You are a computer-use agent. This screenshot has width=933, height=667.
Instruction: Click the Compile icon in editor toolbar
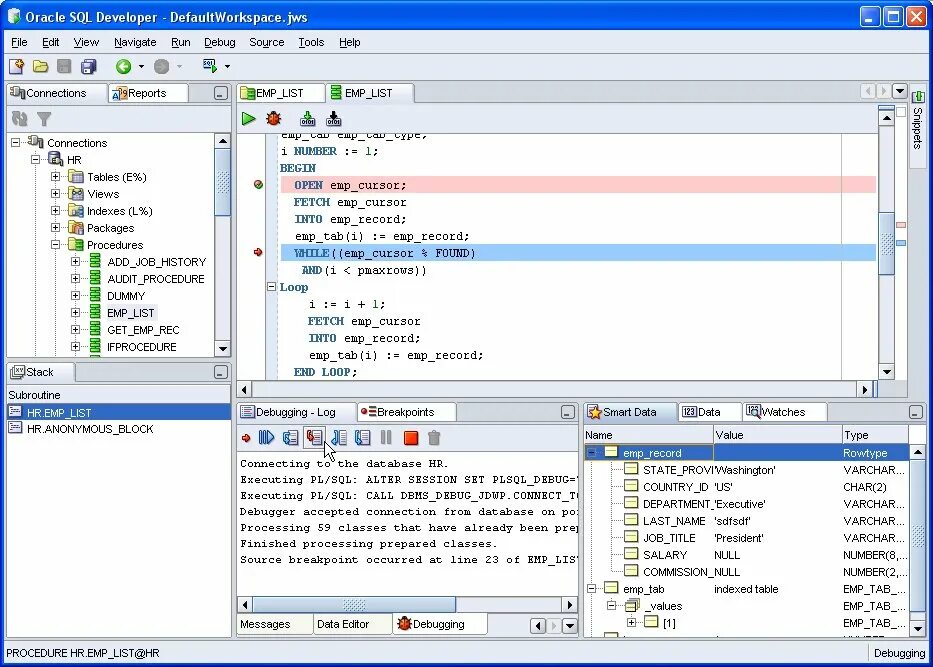(308, 118)
